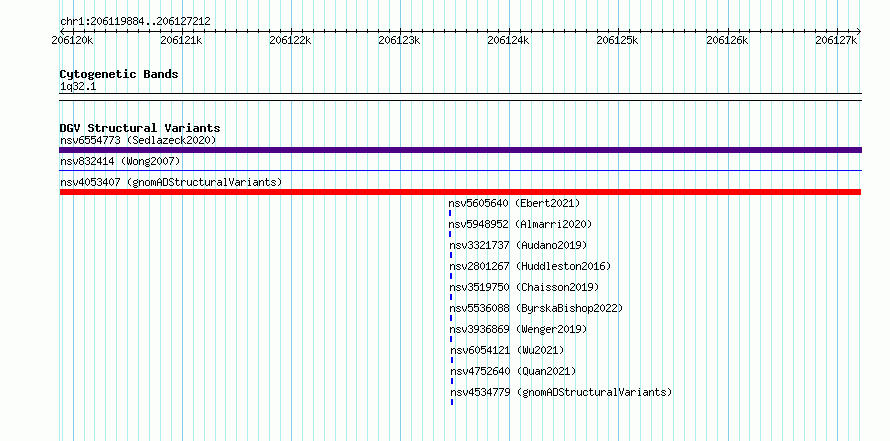Open the nsv4053407 (gnomADStructuralVariants) label
This screenshot has width=890, height=441.
[x=171, y=182]
